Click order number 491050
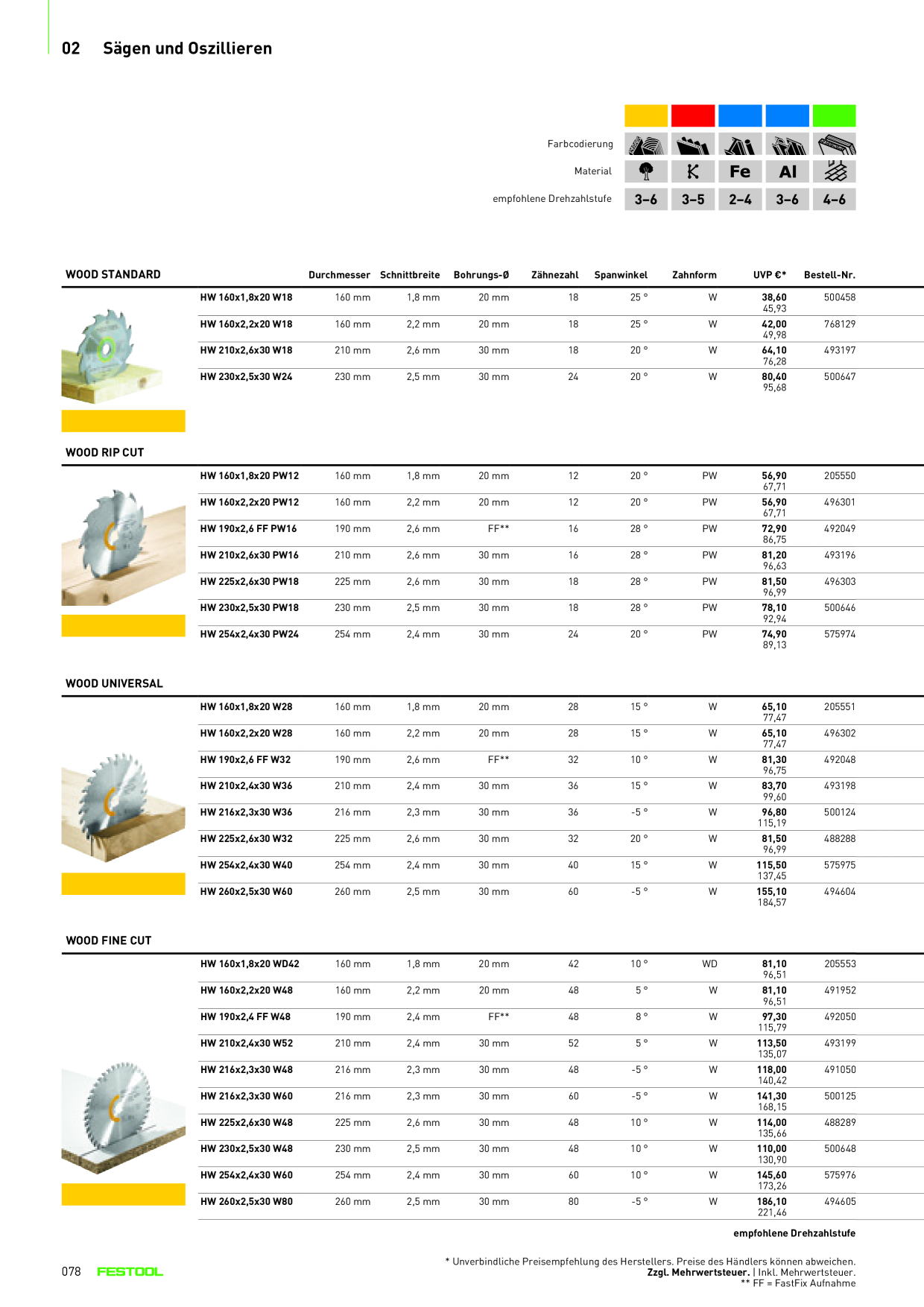Image resolution: width=924 pixels, height=1307 pixels. pos(840,1070)
